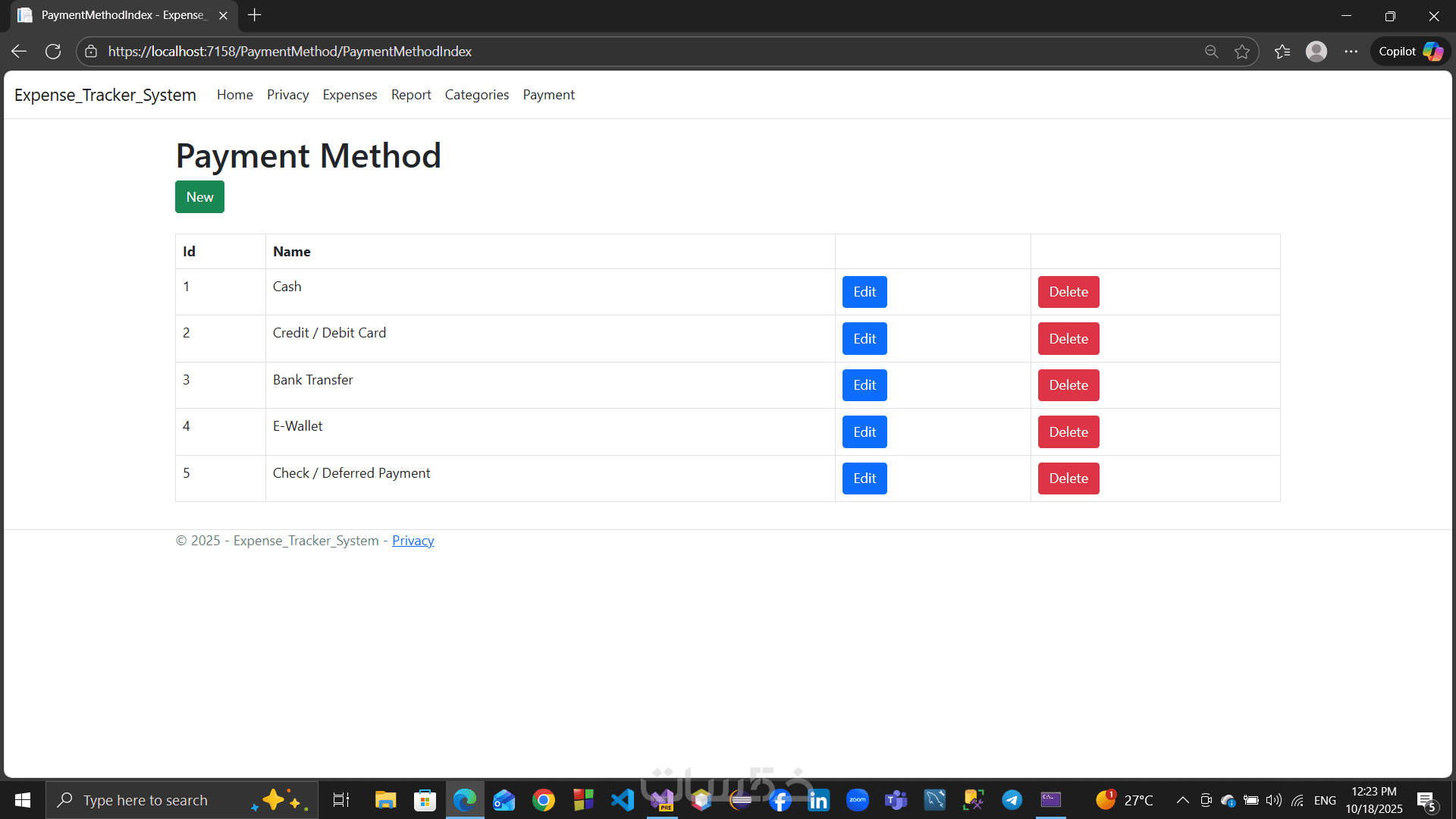1456x819 pixels.
Task: Show hidden system tray icons chevron
Action: (x=1182, y=800)
